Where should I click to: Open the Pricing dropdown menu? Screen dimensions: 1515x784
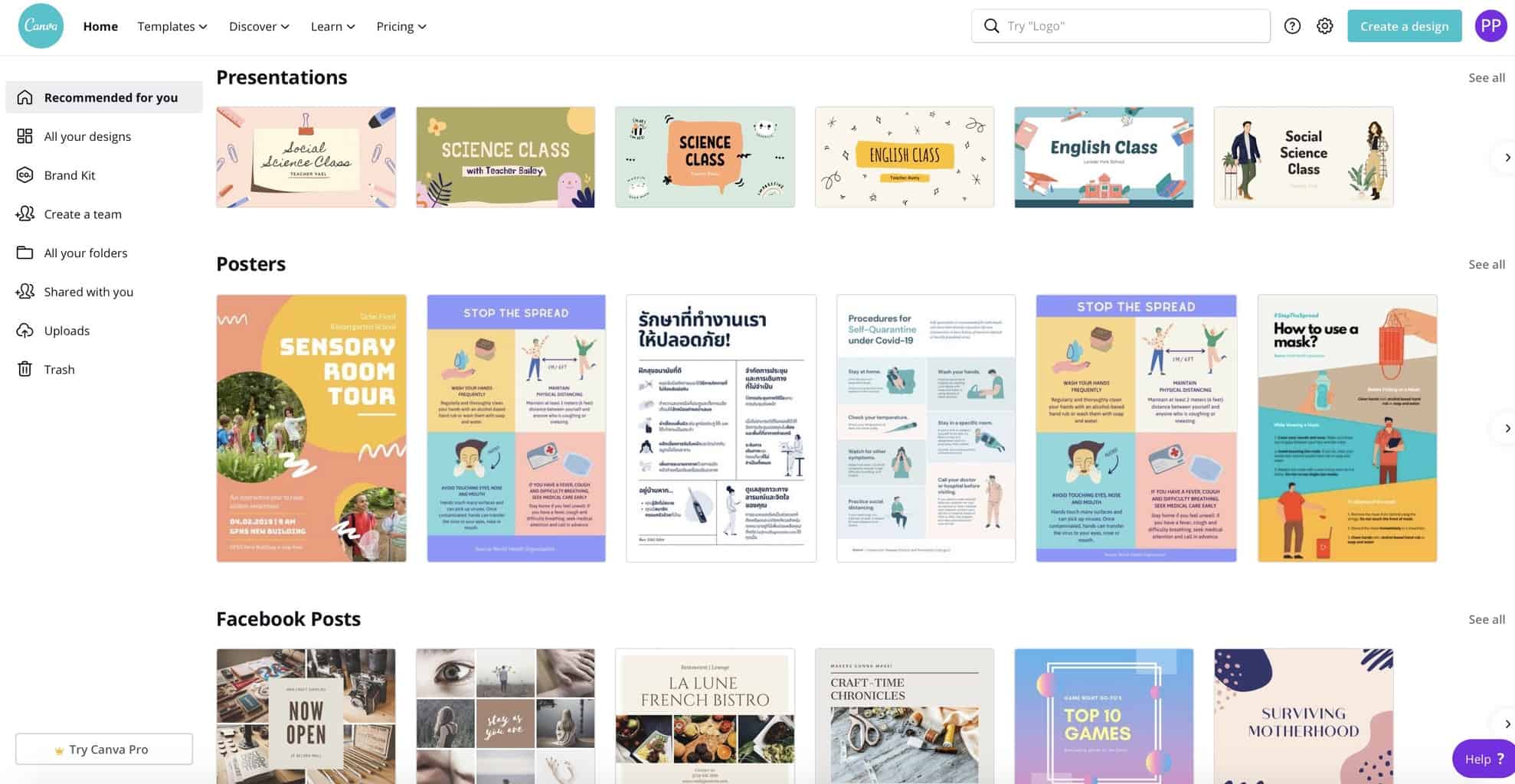click(x=401, y=26)
